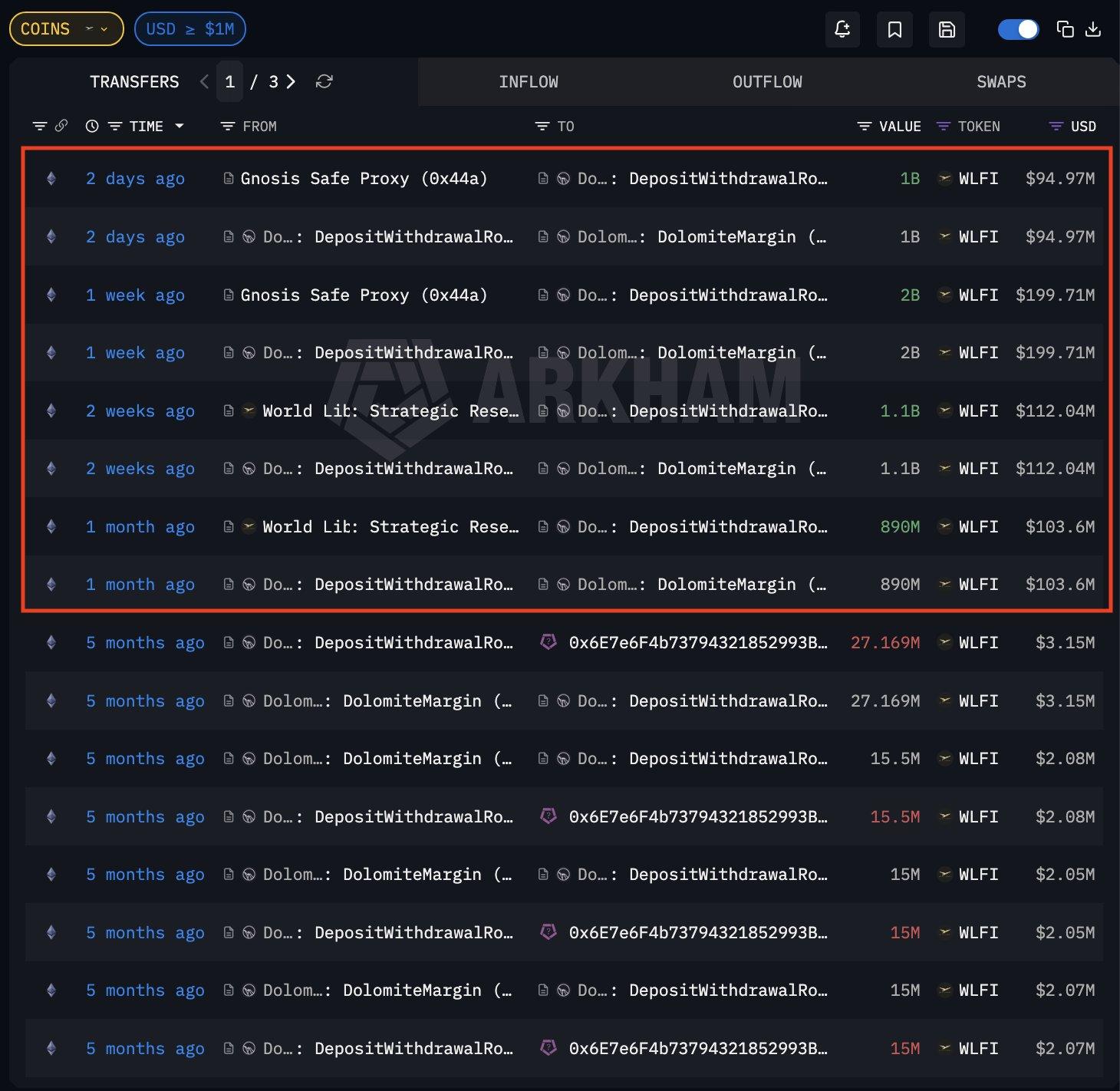Click the page number 1 input field
The height and width of the screenshot is (1091, 1120).
pyautogui.click(x=229, y=82)
